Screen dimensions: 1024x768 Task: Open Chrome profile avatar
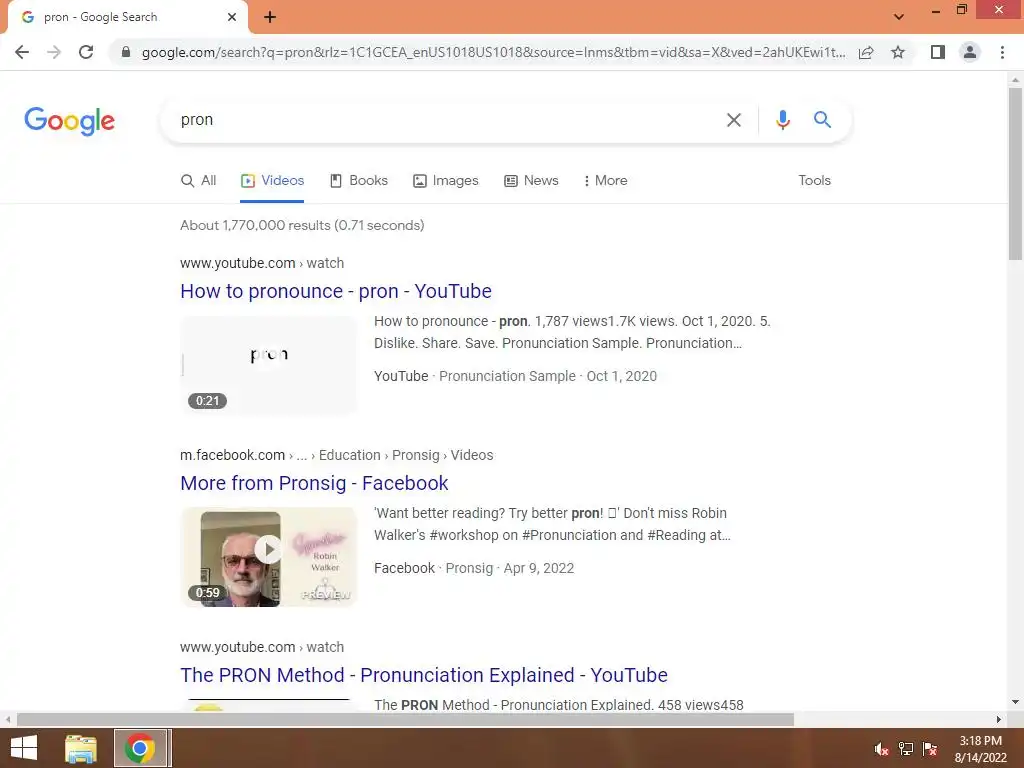coord(970,52)
